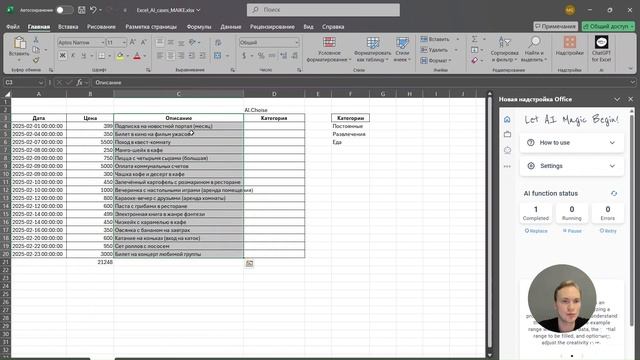Click the decrease indent icon
This screenshot has height=360, width=640.
coord(192,56)
